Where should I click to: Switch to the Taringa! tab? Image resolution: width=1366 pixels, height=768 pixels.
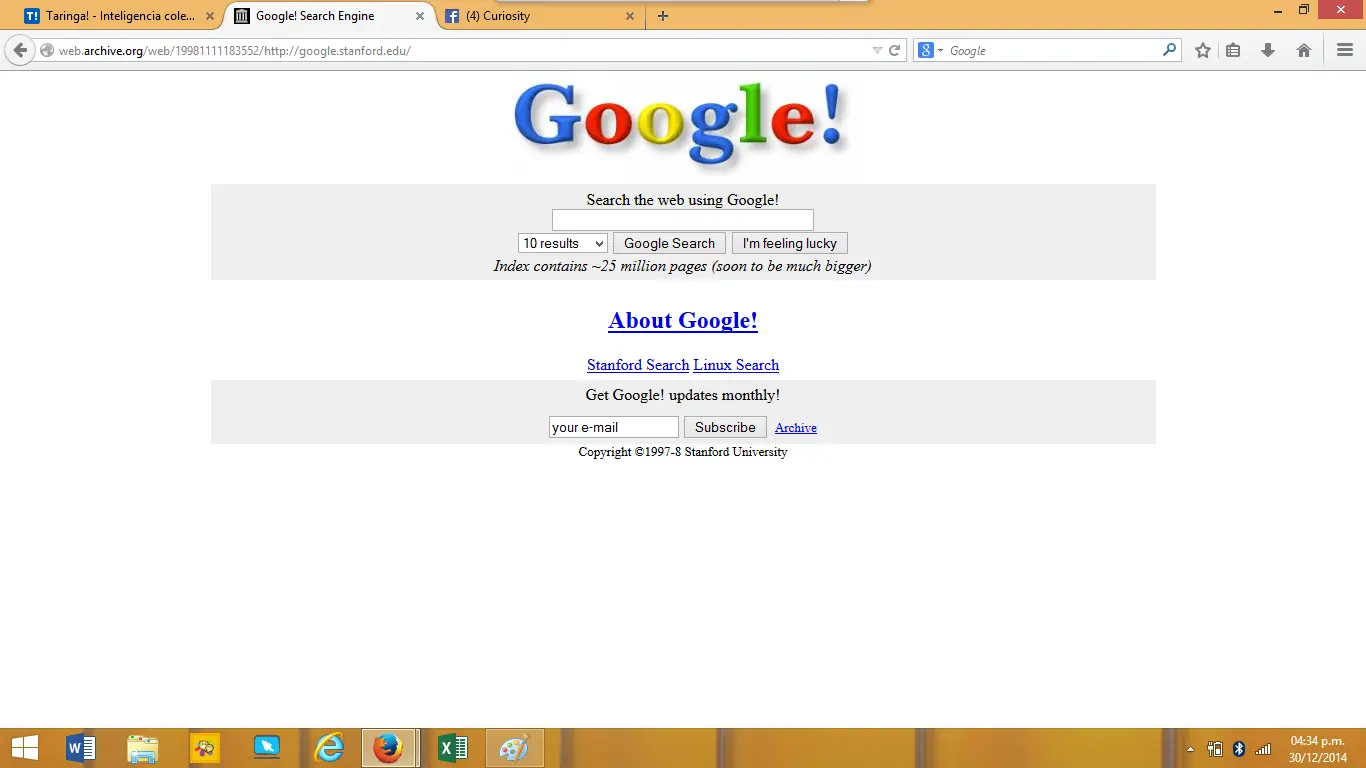[118, 16]
